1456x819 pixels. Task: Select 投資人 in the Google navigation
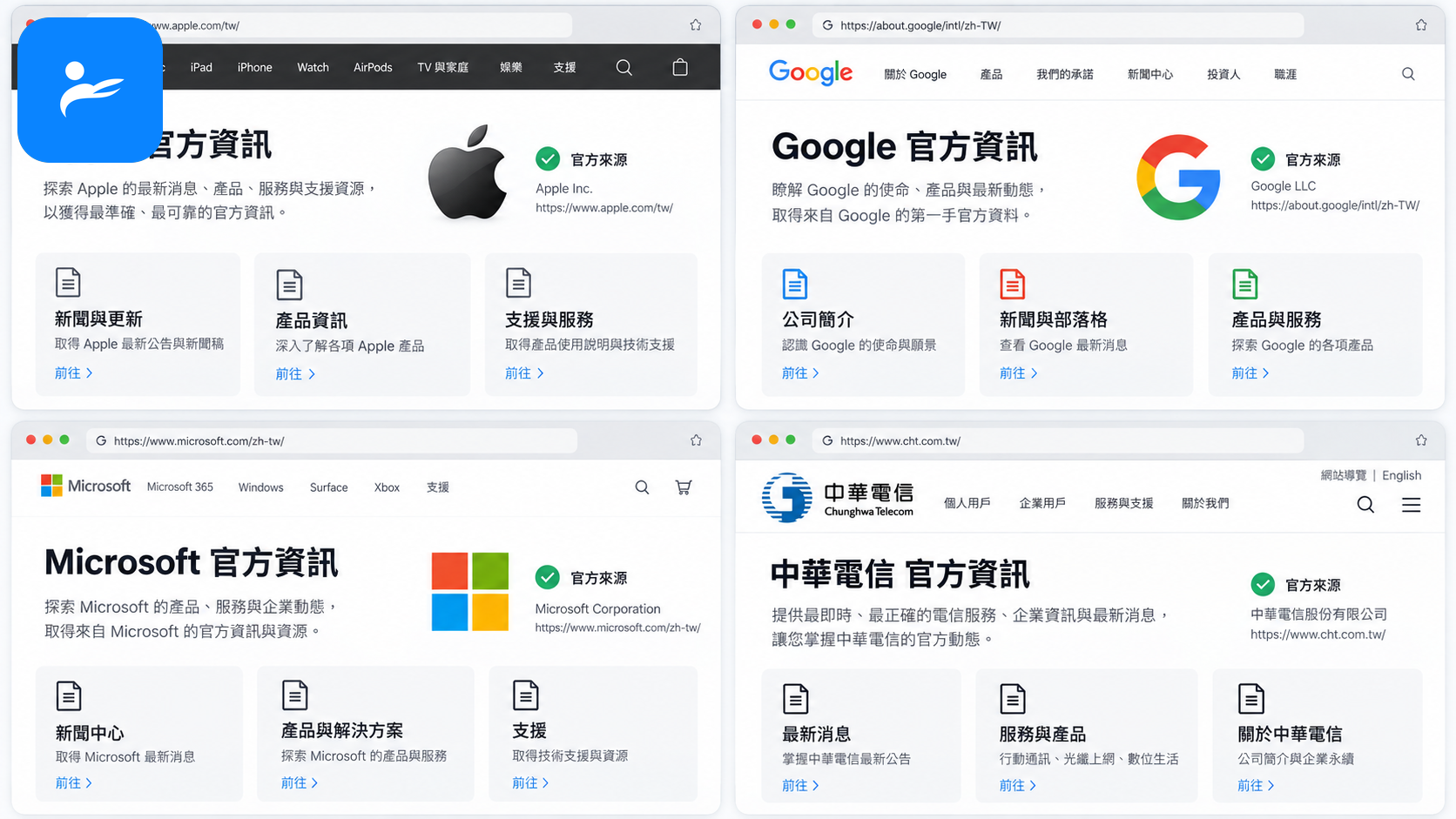click(x=1223, y=74)
